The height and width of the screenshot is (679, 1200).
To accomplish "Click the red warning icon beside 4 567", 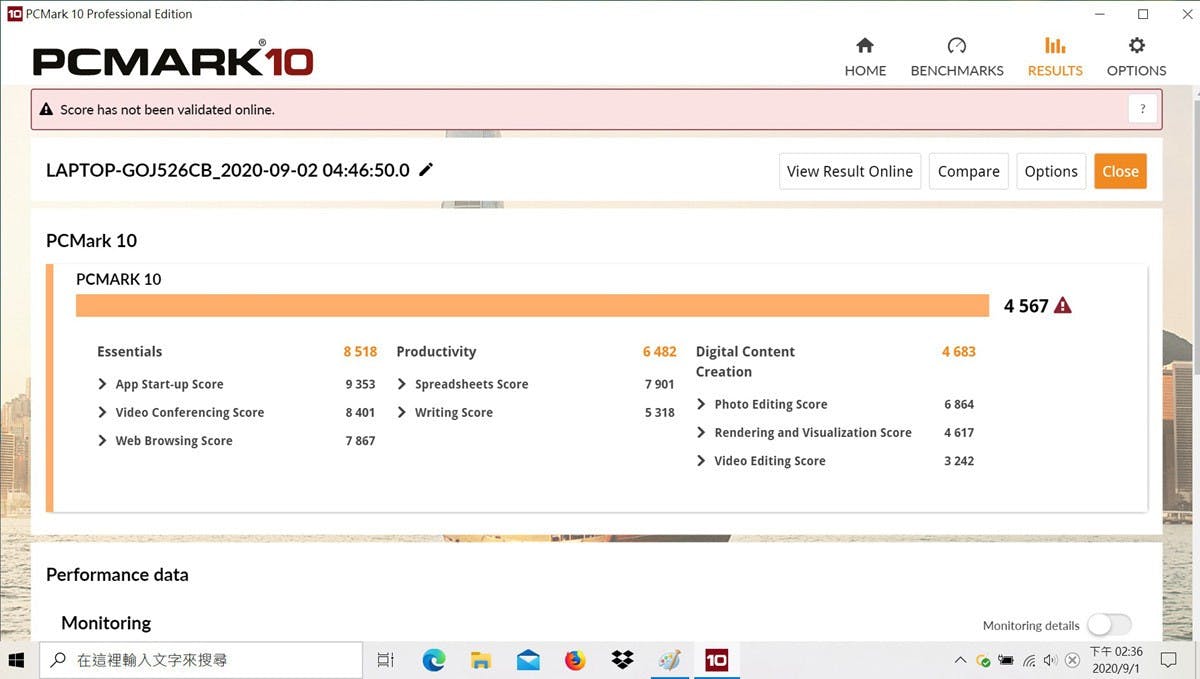I will 1063,306.
